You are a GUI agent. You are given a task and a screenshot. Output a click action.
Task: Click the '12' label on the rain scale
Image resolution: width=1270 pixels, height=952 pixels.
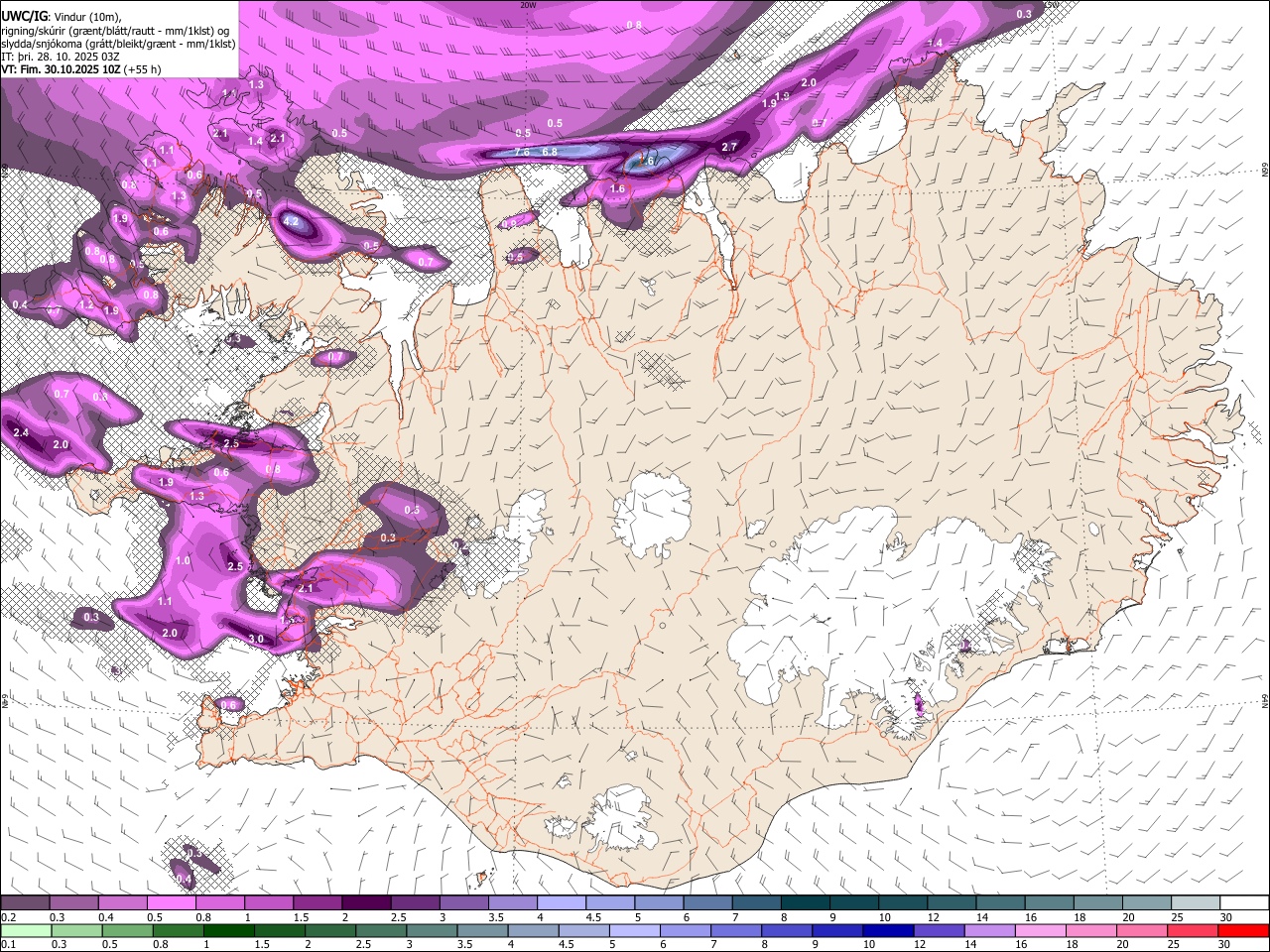[x=920, y=945]
